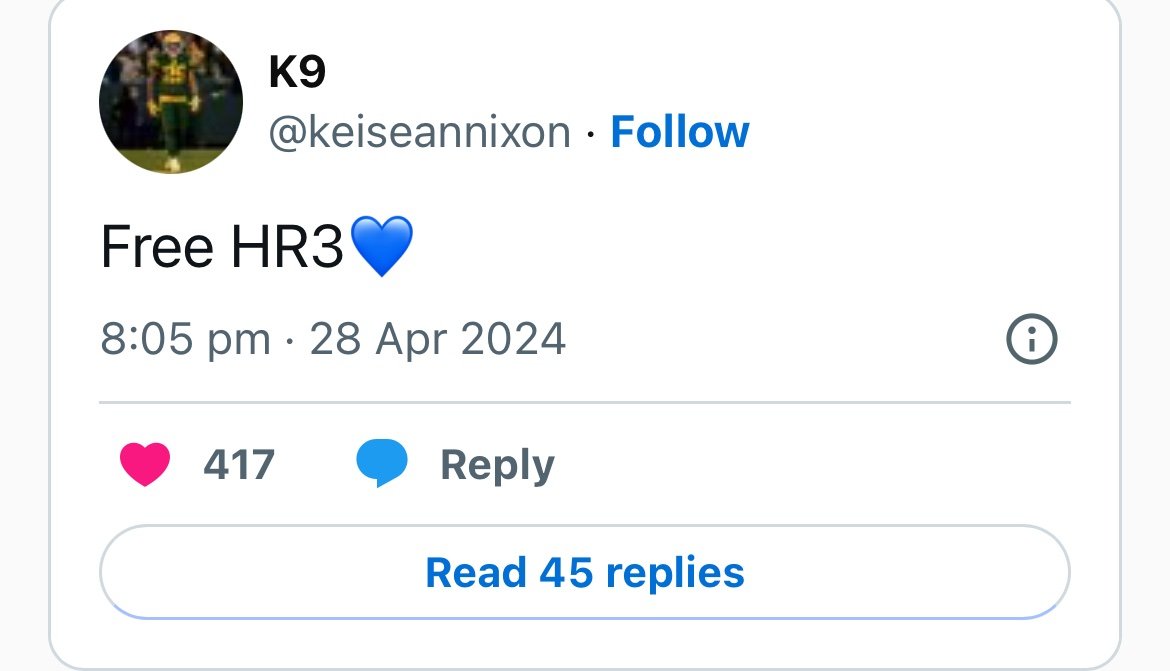Open the @keiseannixon handle link
The image size is (1170, 671).
(x=419, y=132)
